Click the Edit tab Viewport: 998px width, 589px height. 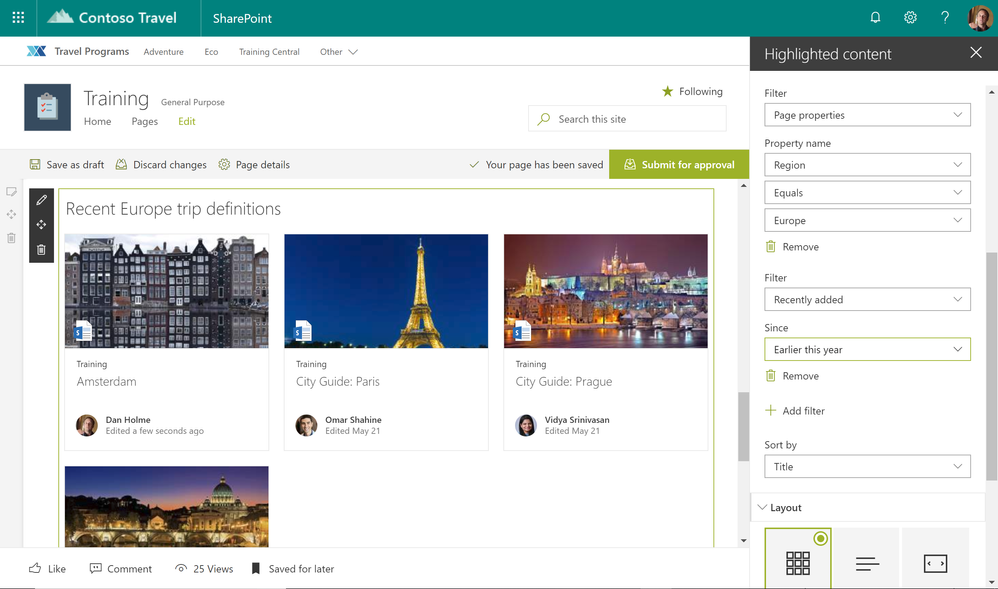point(186,121)
